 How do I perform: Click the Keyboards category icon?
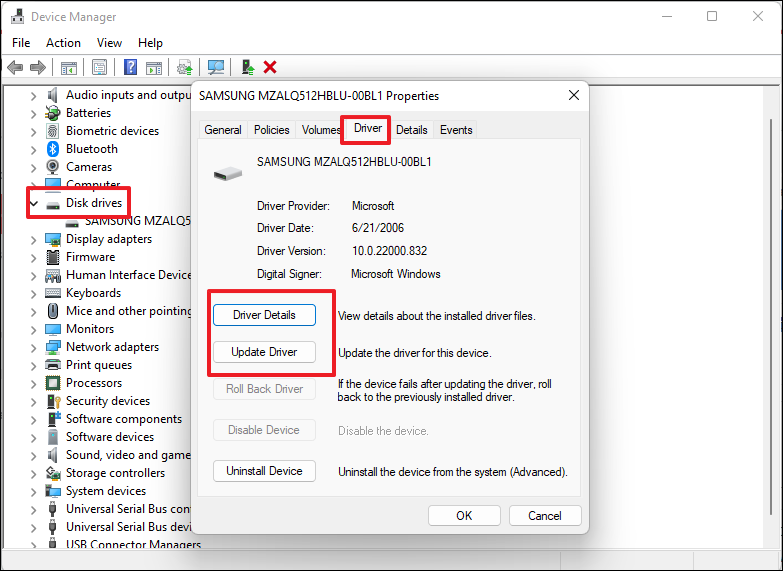tap(52, 293)
